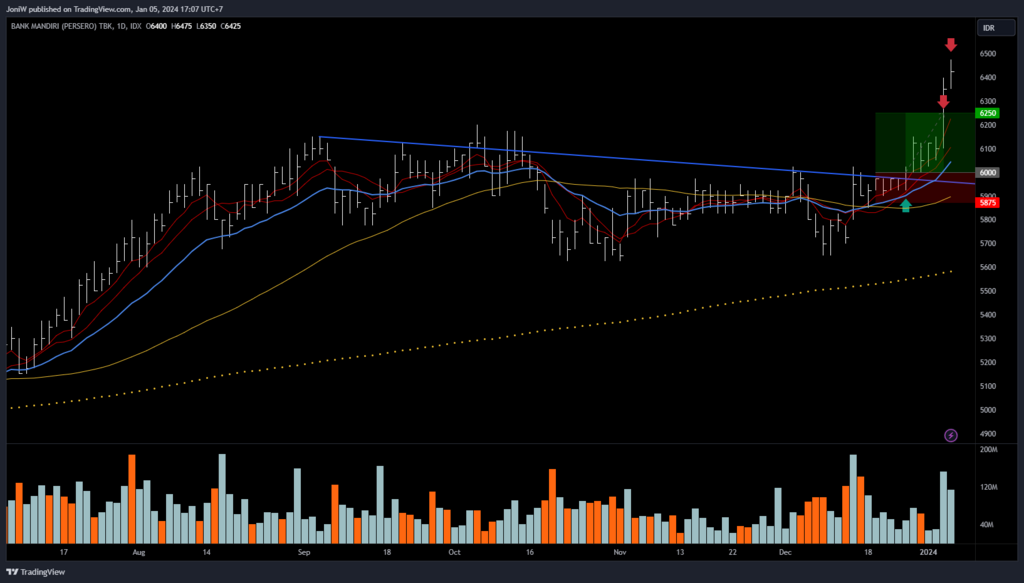Open the IDR currency selector
The image size is (1024, 583).
[x=988, y=28]
